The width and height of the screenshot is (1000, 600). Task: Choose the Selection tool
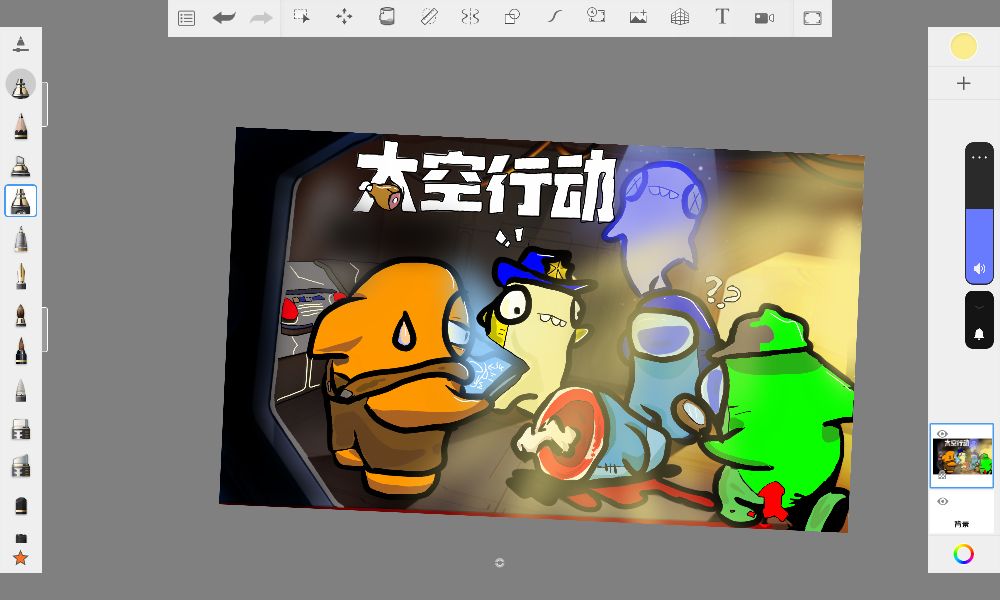click(x=301, y=17)
